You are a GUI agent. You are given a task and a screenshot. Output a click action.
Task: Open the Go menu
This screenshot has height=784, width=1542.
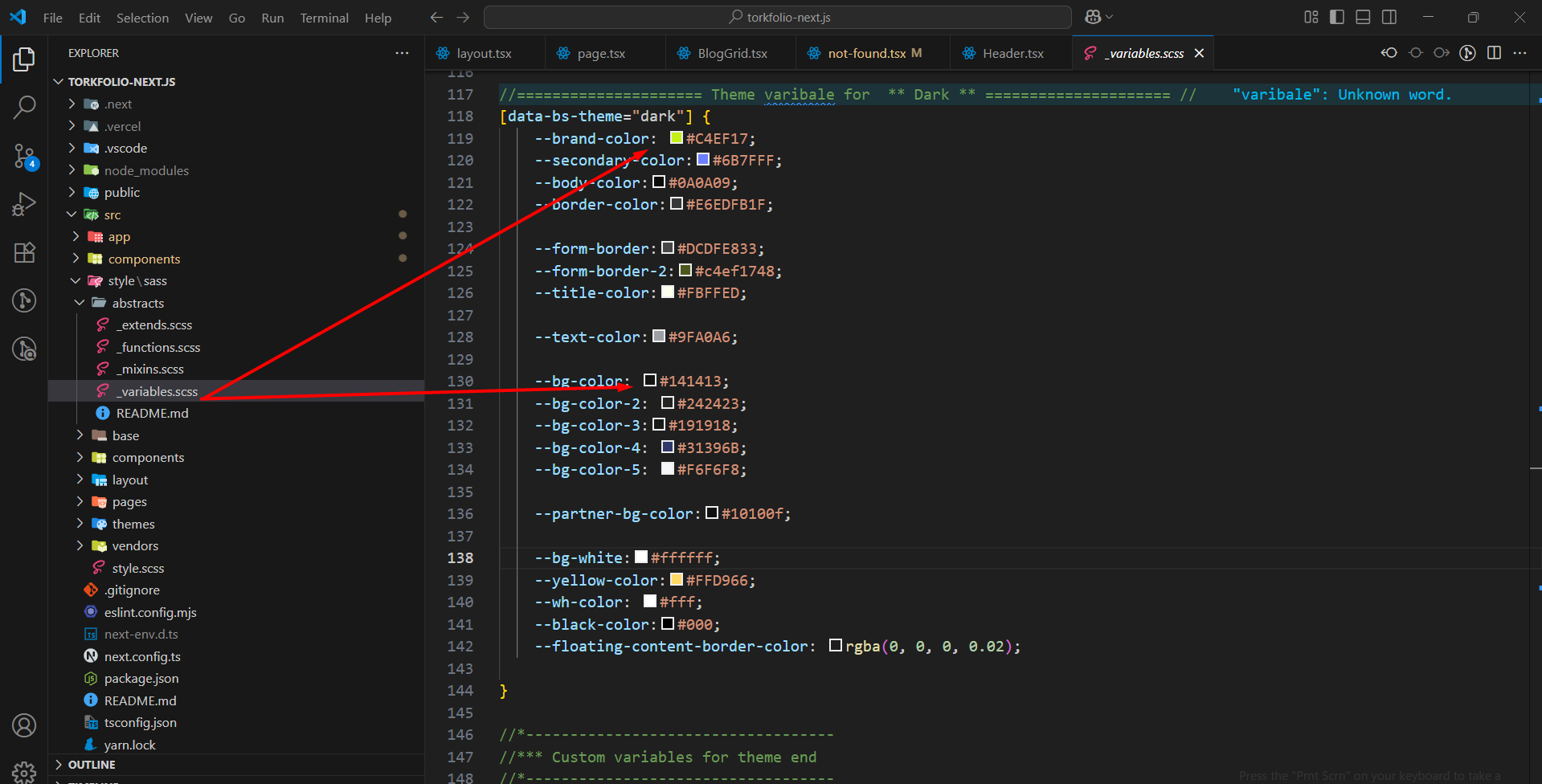coord(237,18)
